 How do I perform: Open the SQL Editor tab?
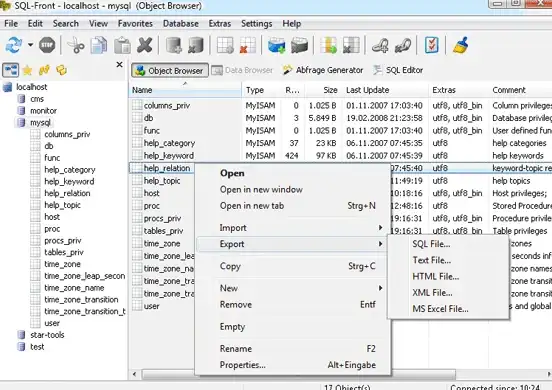point(398,70)
